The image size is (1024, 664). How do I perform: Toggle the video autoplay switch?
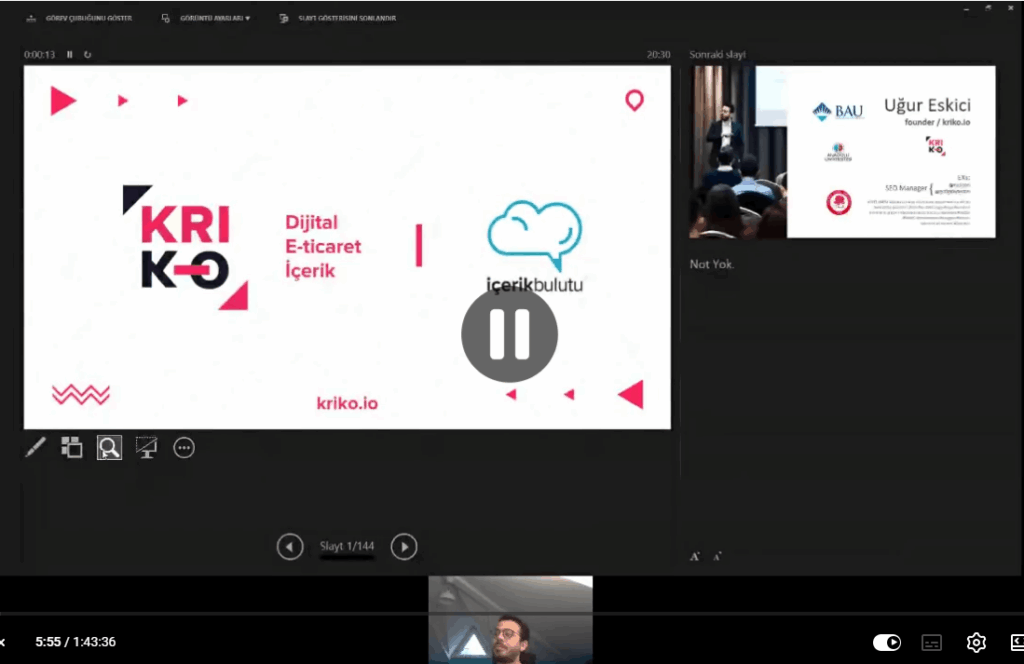(887, 642)
